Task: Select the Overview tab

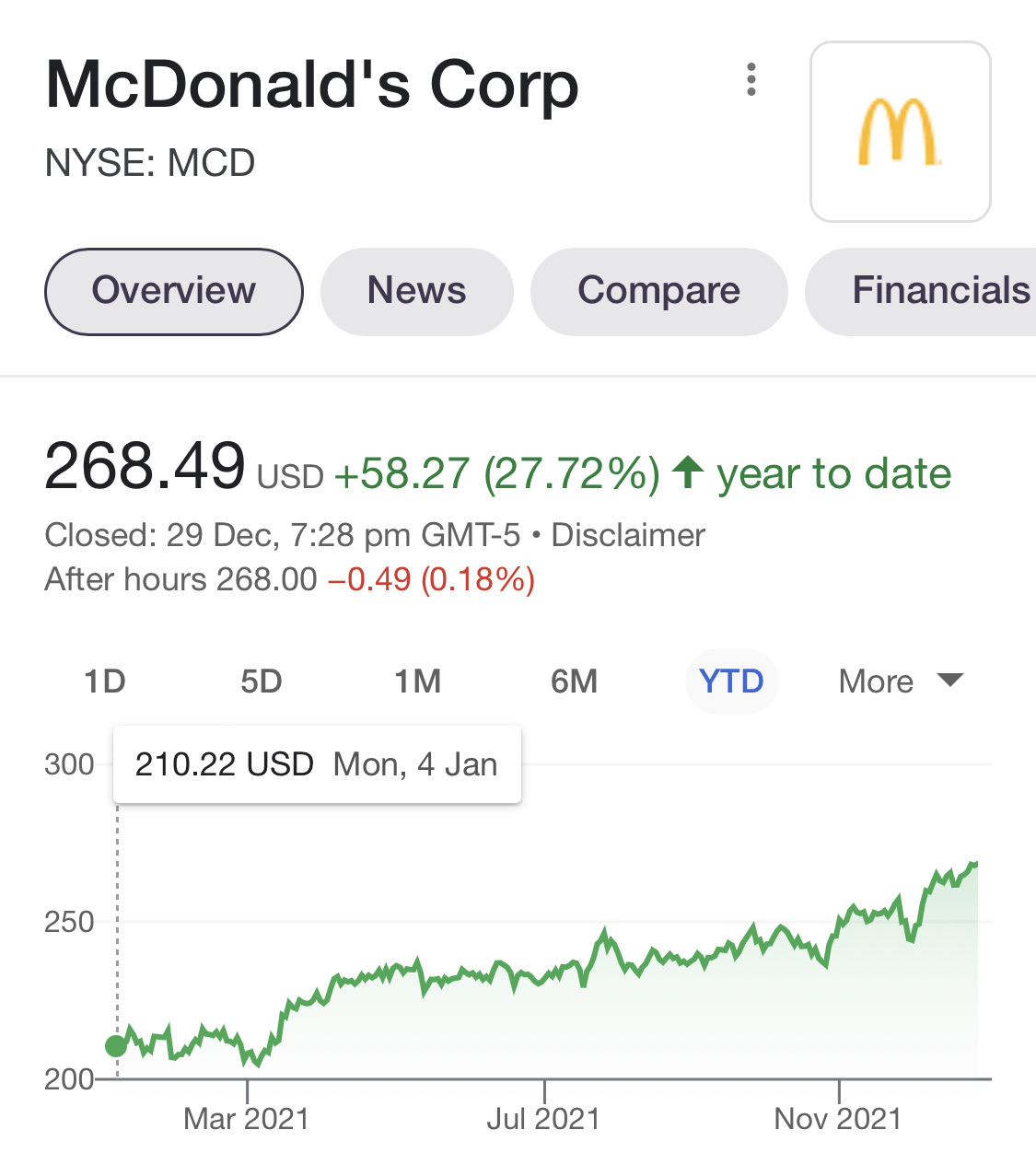Action: [x=174, y=291]
